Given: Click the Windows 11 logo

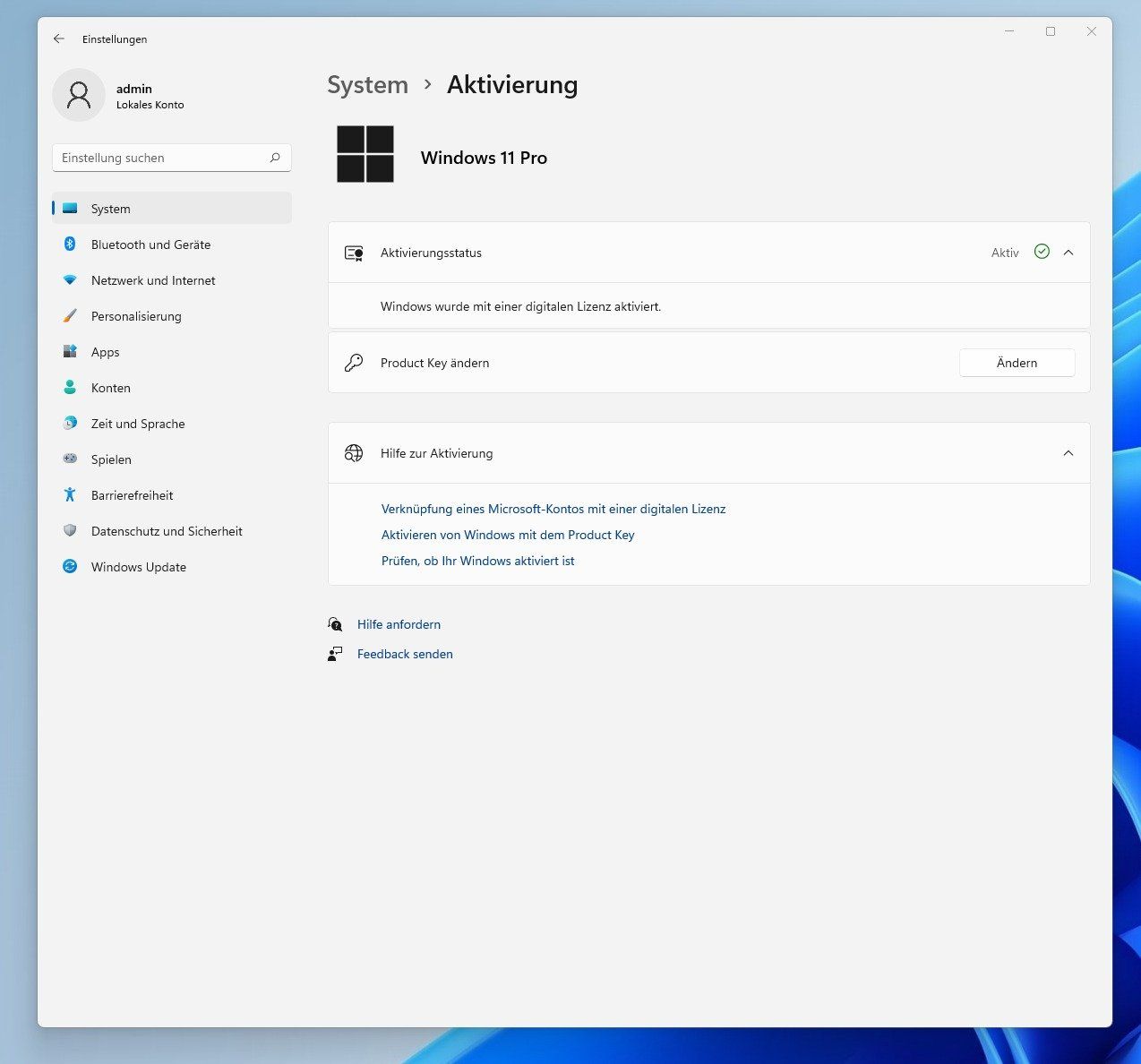Looking at the screenshot, I should pyautogui.click(x=365, y=154).
